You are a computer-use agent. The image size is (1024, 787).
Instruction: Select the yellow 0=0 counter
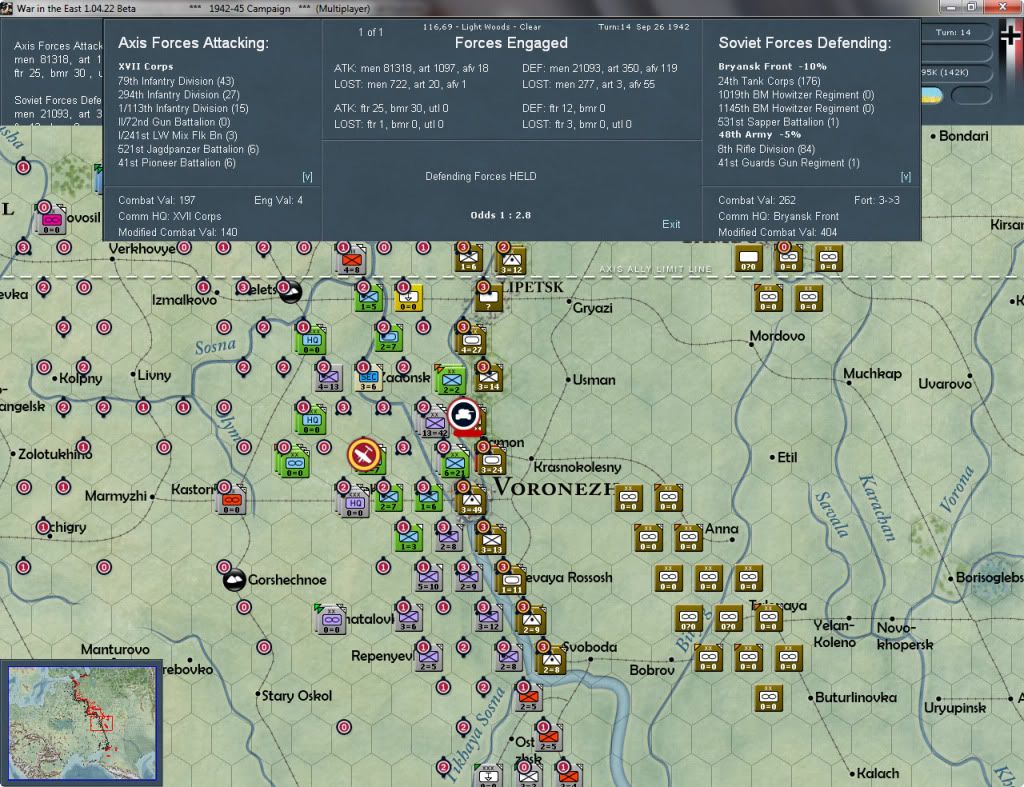click(409, 298)
